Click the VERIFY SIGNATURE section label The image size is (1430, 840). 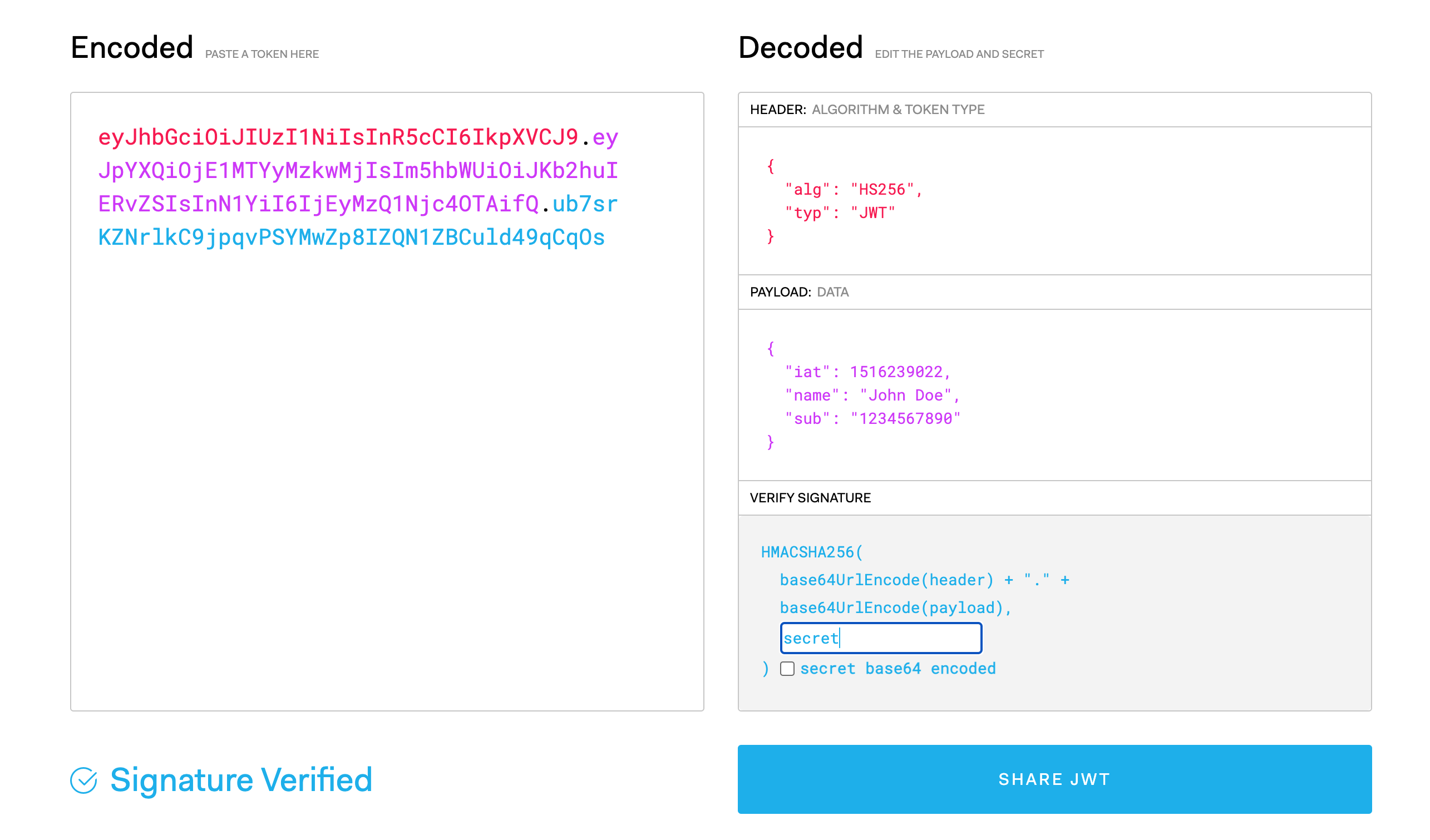coord(810,498)
